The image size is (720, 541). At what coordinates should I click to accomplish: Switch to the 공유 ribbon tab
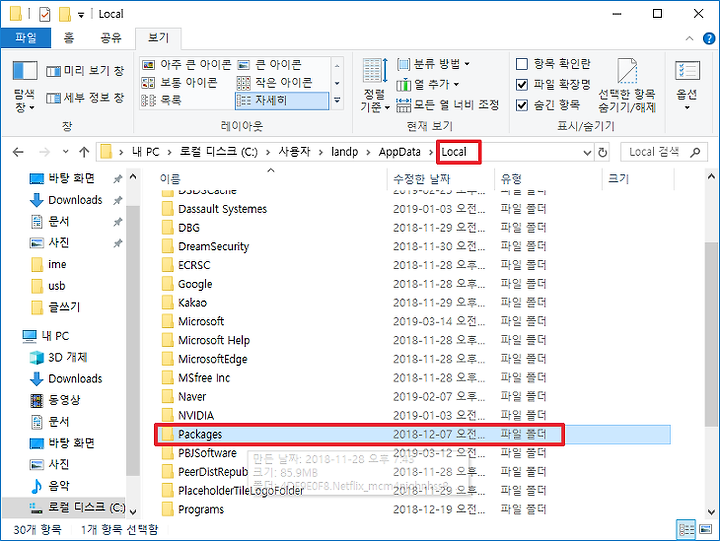pos(111,38)
